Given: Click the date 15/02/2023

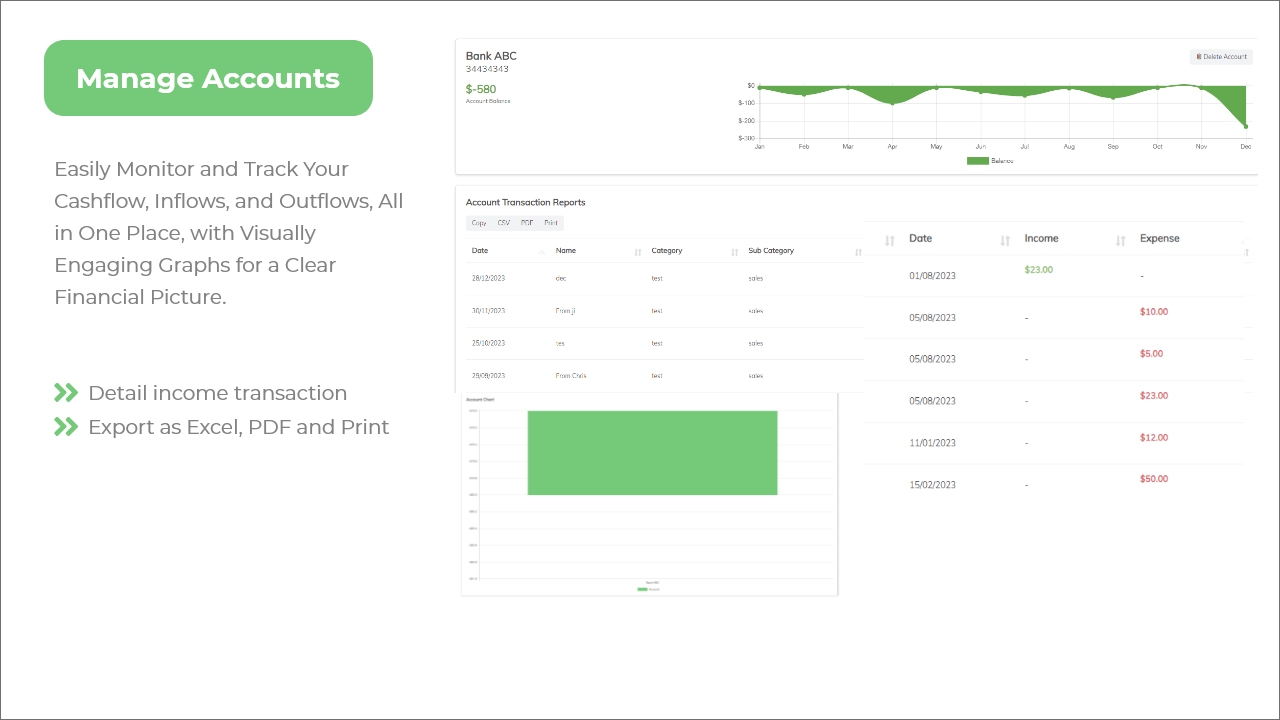Looking at the screenshot, I should point(932,485).
